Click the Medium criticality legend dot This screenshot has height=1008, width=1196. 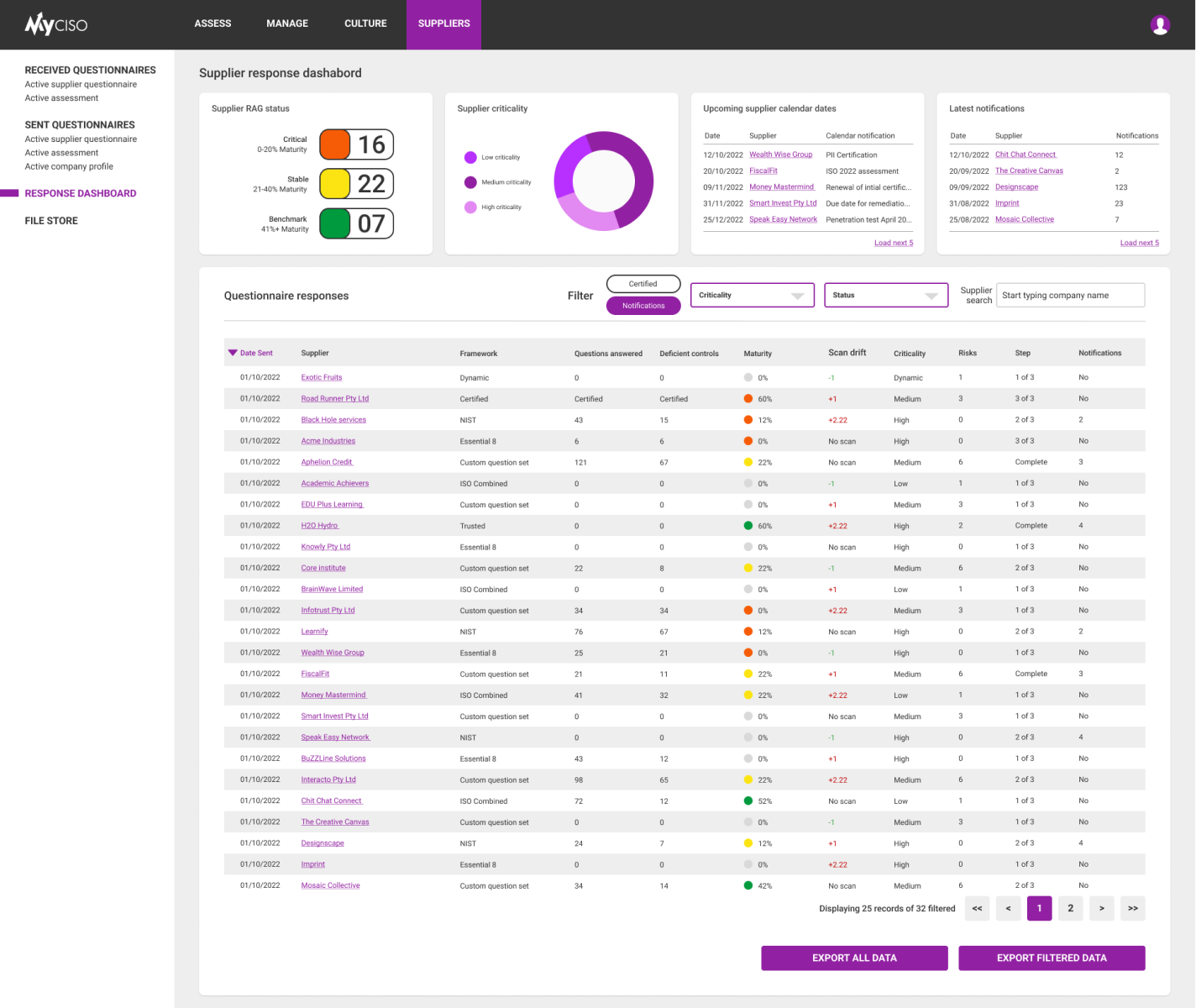[x=470, y=182]
